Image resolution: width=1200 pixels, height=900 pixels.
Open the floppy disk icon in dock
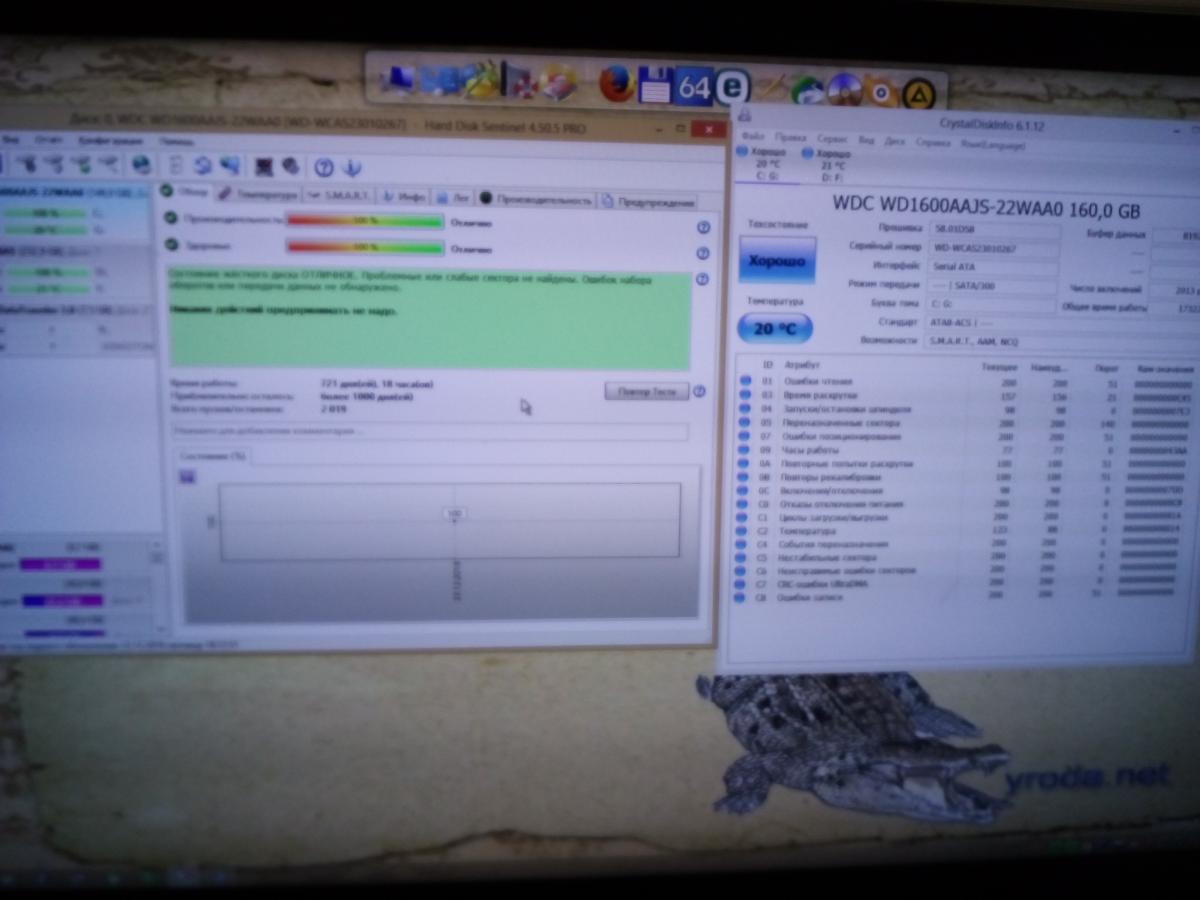(654, 85)
